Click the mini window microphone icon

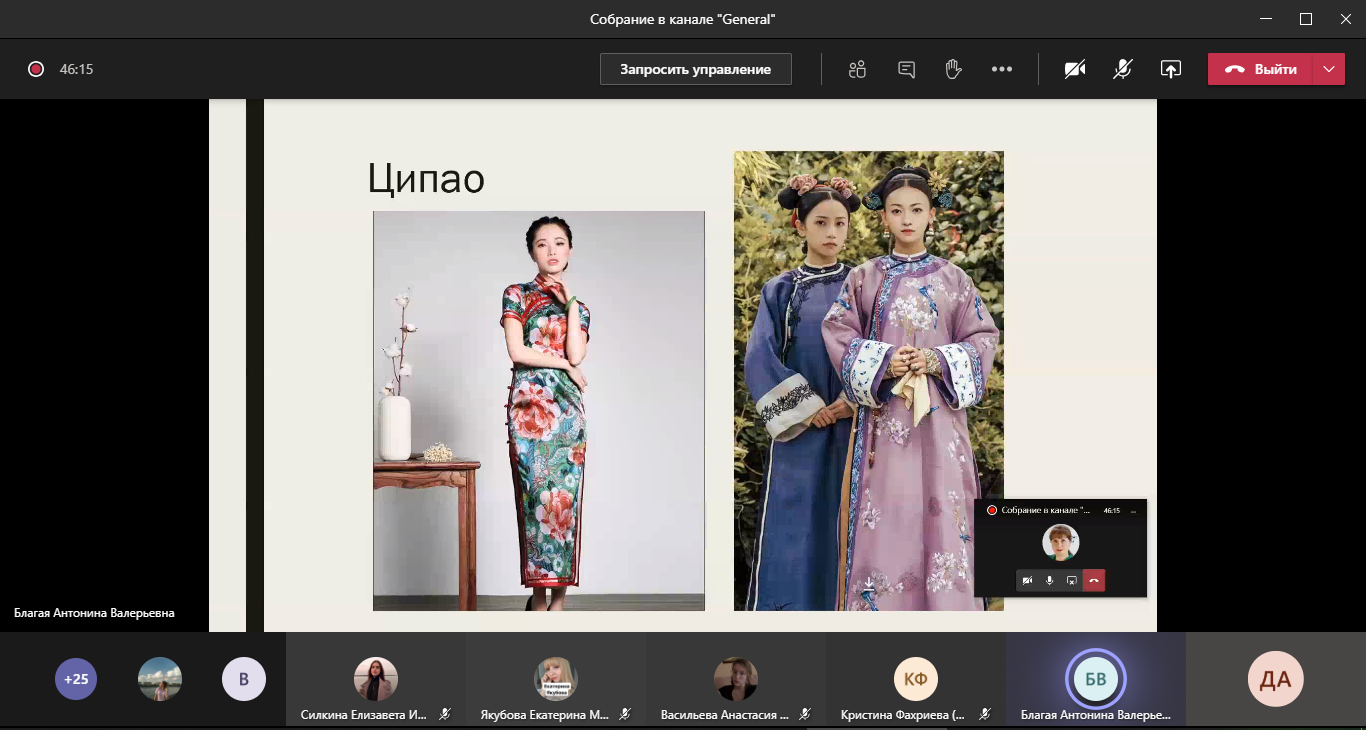[1050, 580]
